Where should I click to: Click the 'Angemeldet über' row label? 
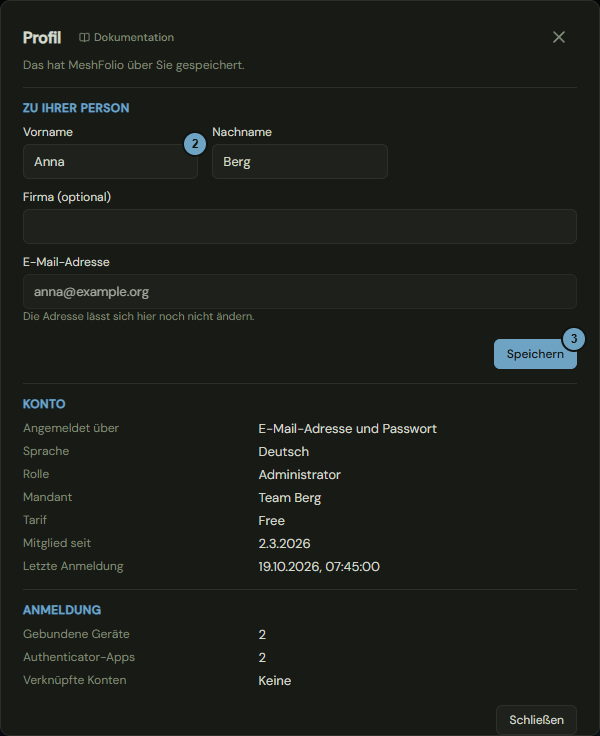(x=71, y=428)
